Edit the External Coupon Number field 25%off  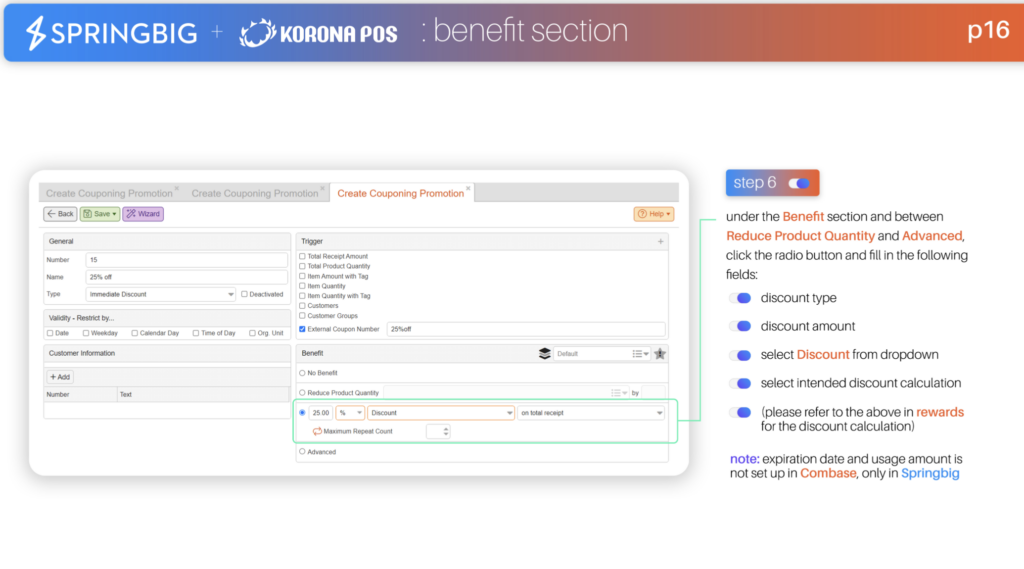pos(526,329)
